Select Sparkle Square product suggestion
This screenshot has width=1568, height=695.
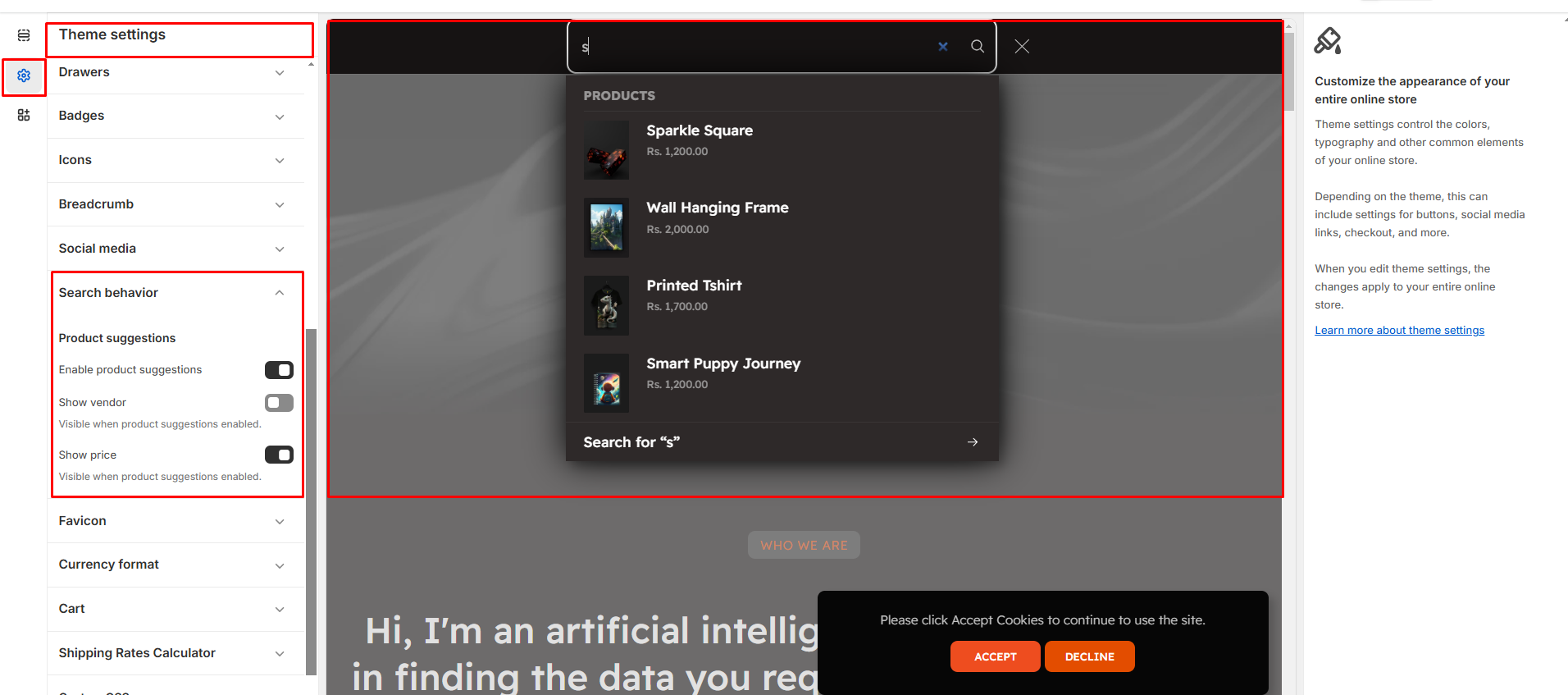pyautogui.click(x=700, y=130)
